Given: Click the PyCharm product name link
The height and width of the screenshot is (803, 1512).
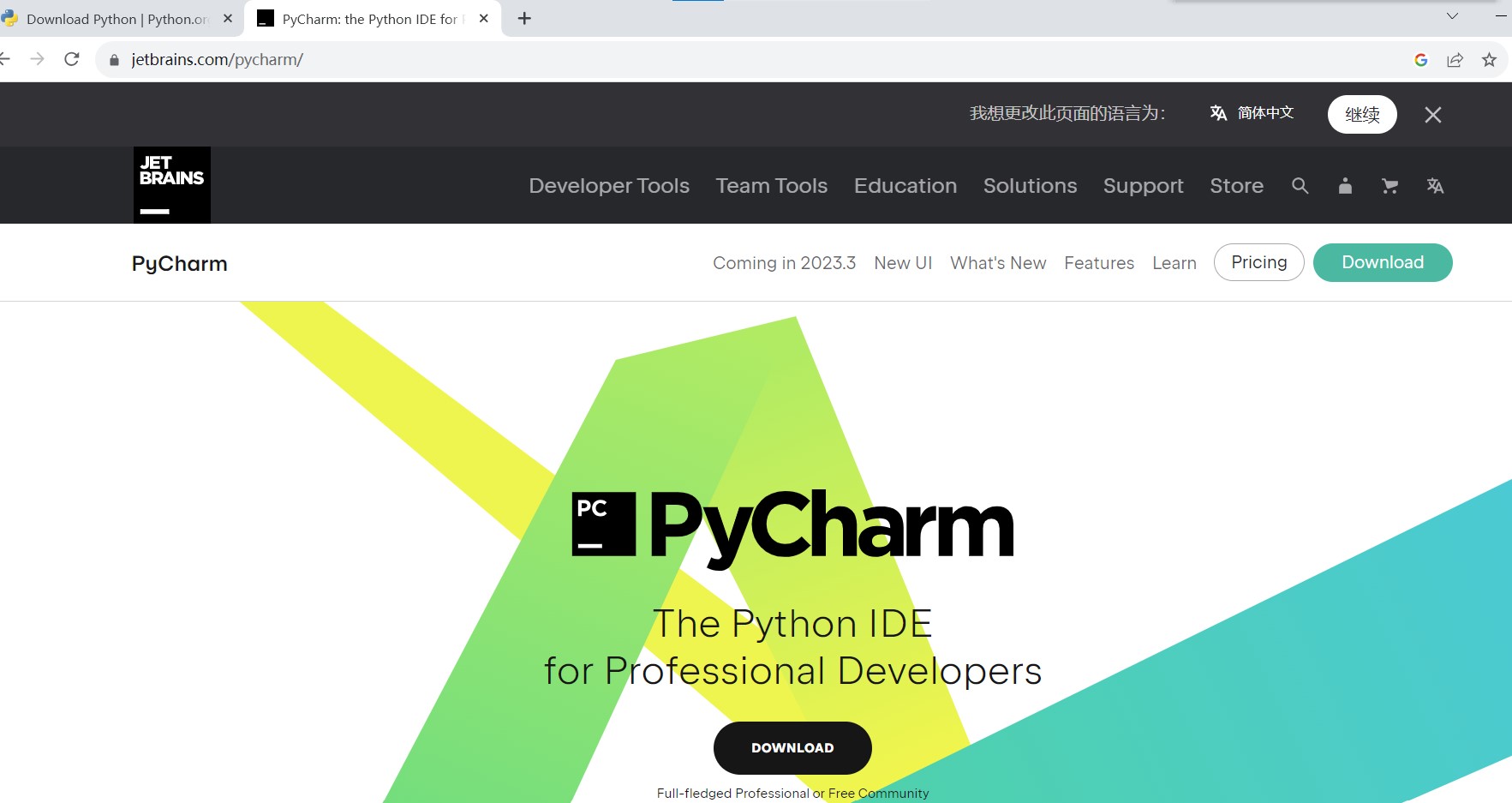Looking at the screenshot, I should pos(180,264).
